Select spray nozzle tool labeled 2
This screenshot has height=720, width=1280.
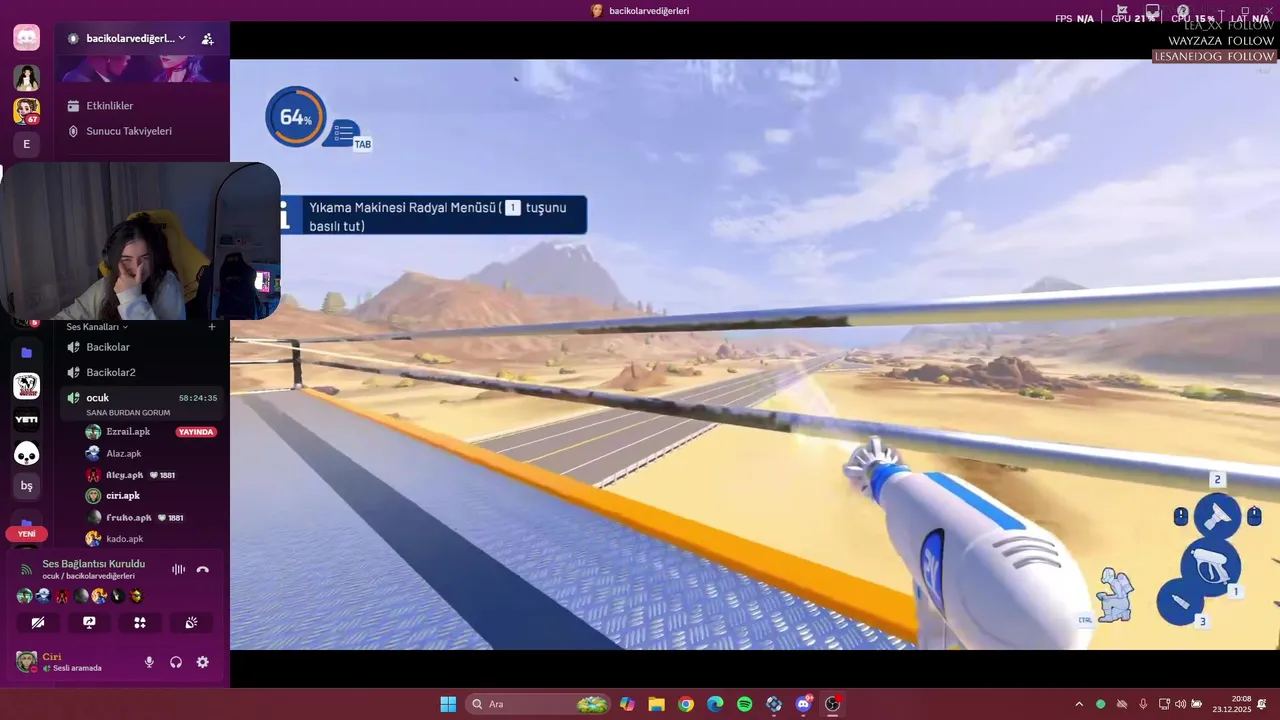click(1217, 516)
